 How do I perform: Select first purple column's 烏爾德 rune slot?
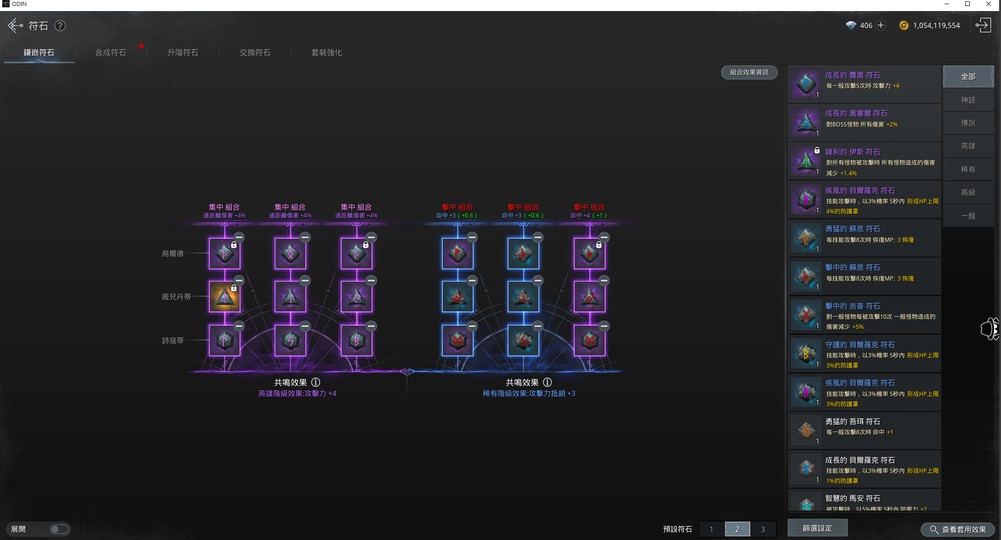coord(225,253)
